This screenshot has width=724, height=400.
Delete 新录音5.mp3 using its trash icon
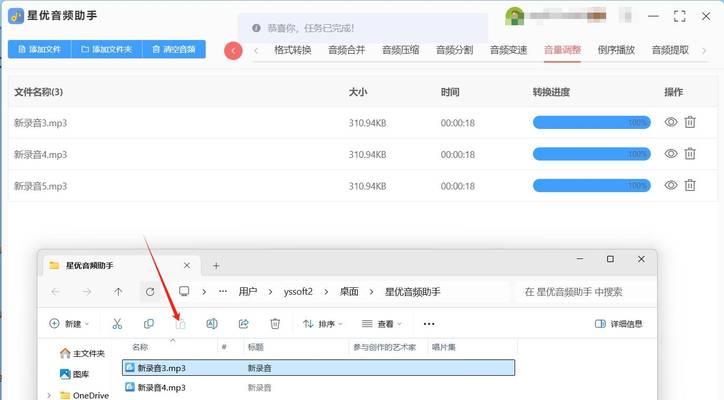point(690,185)
